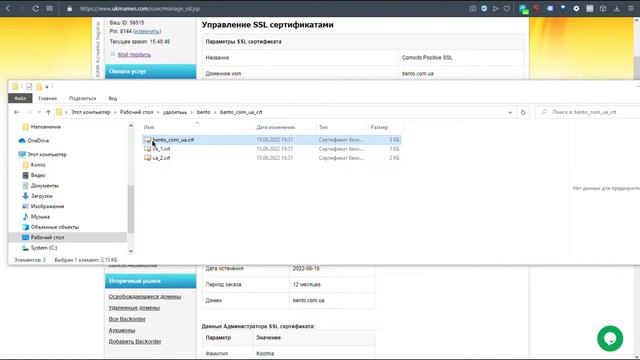
Task: Open the Explorer recent locations dropdown arrow
Action: [x=39, y=112]
